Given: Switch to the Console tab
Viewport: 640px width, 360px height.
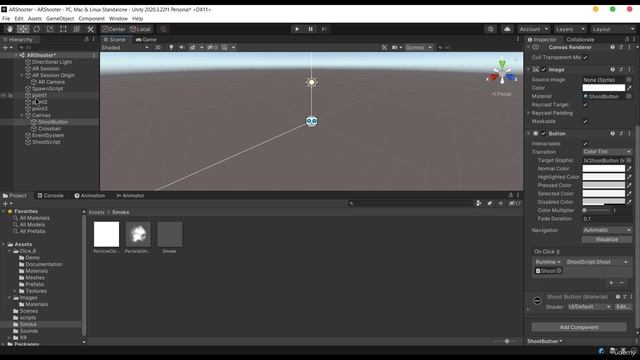Looking at the screenshot, I should click(x=51, y=196).
